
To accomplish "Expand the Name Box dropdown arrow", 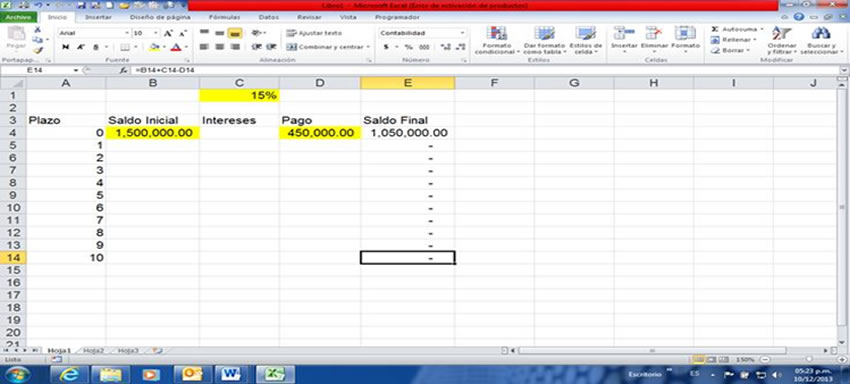I will pyautogui.click(x=76, y=71).
